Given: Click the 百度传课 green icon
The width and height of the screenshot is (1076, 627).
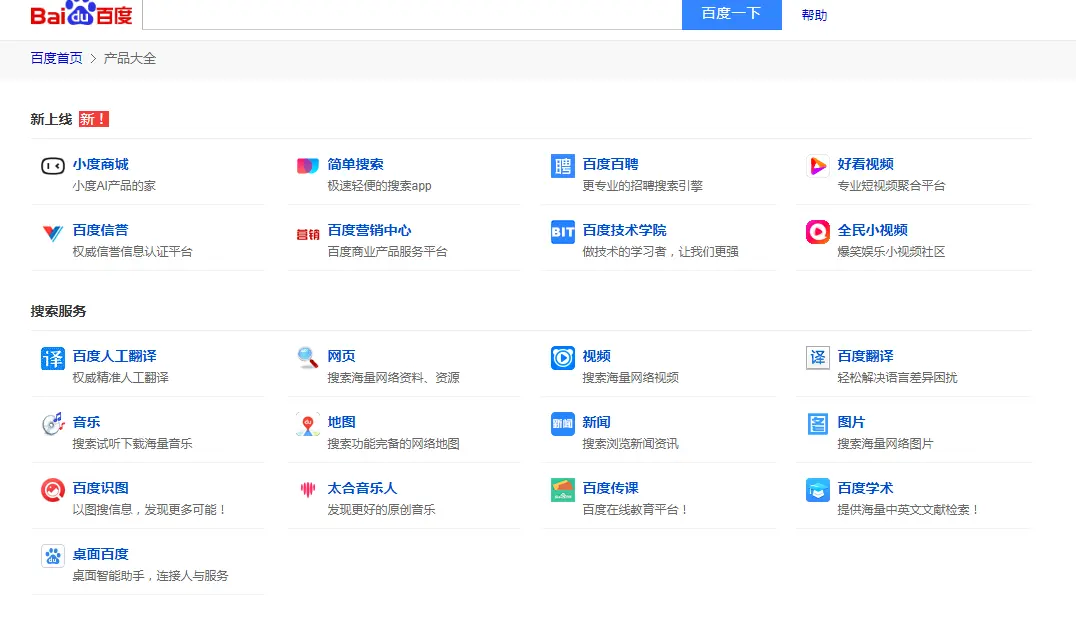Looking at the screenshot, I should [563, 490].
